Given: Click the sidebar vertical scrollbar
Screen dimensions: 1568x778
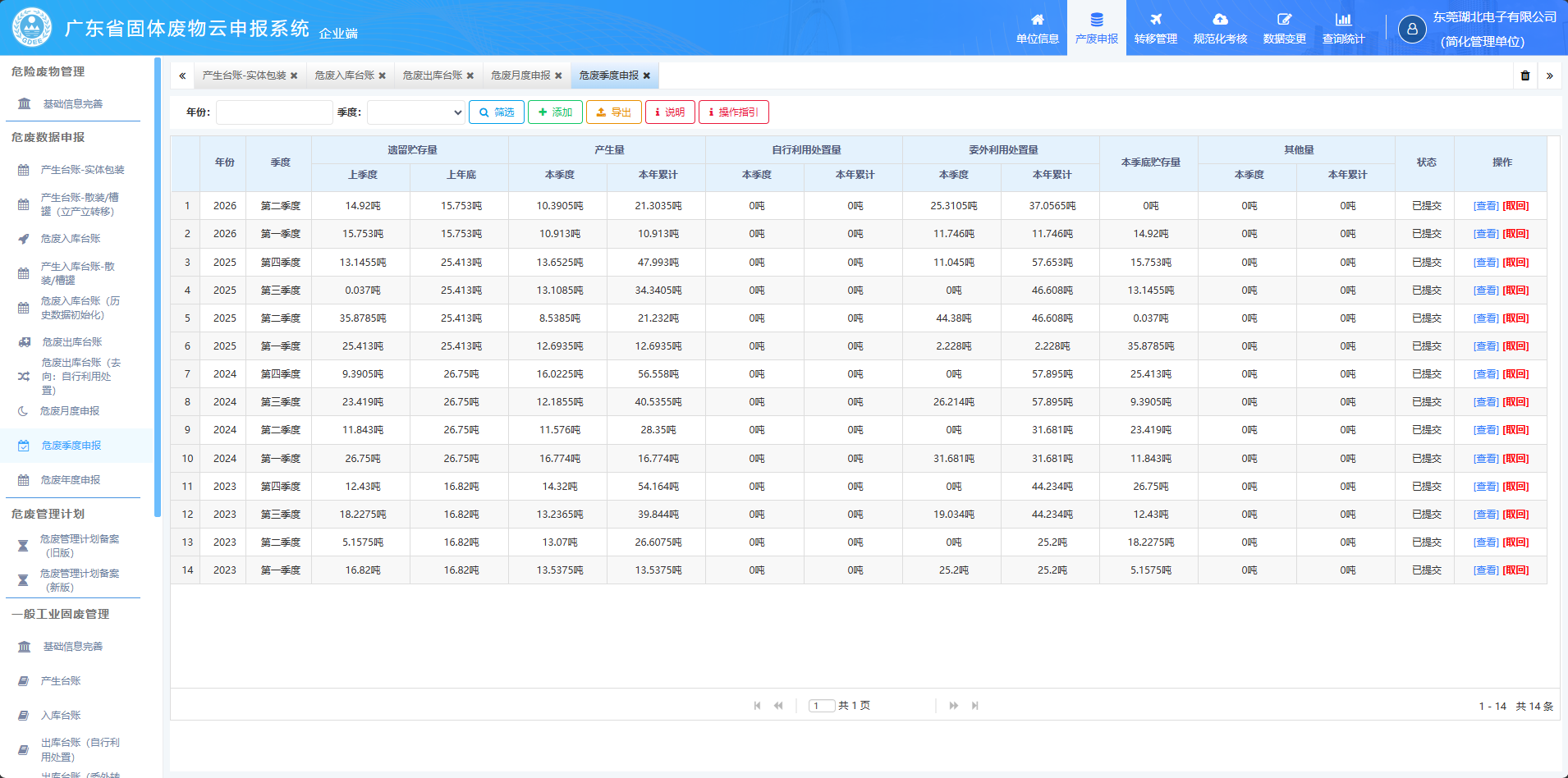Looking at the screenshot, I should 158,287.
